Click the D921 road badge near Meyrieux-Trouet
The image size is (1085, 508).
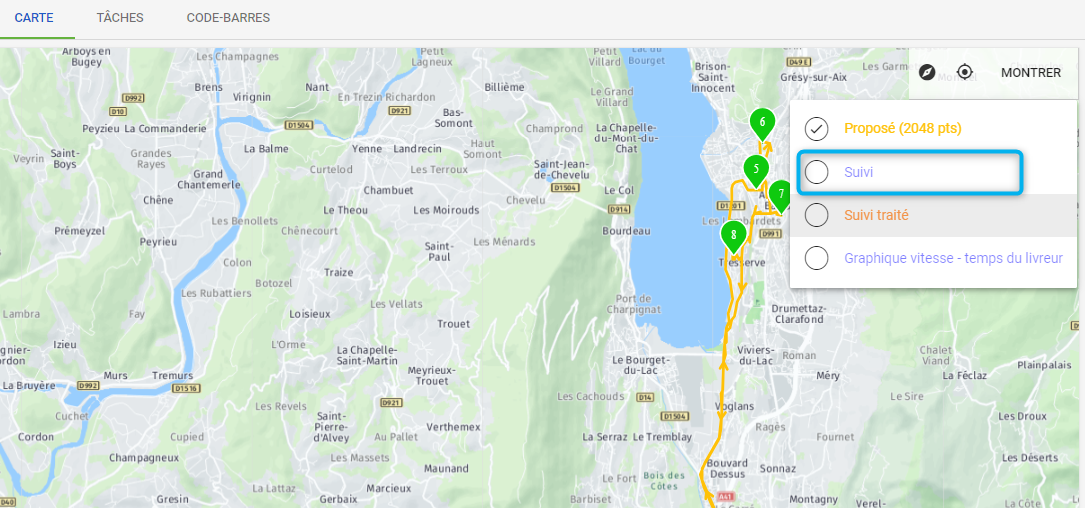coord(391,402)
